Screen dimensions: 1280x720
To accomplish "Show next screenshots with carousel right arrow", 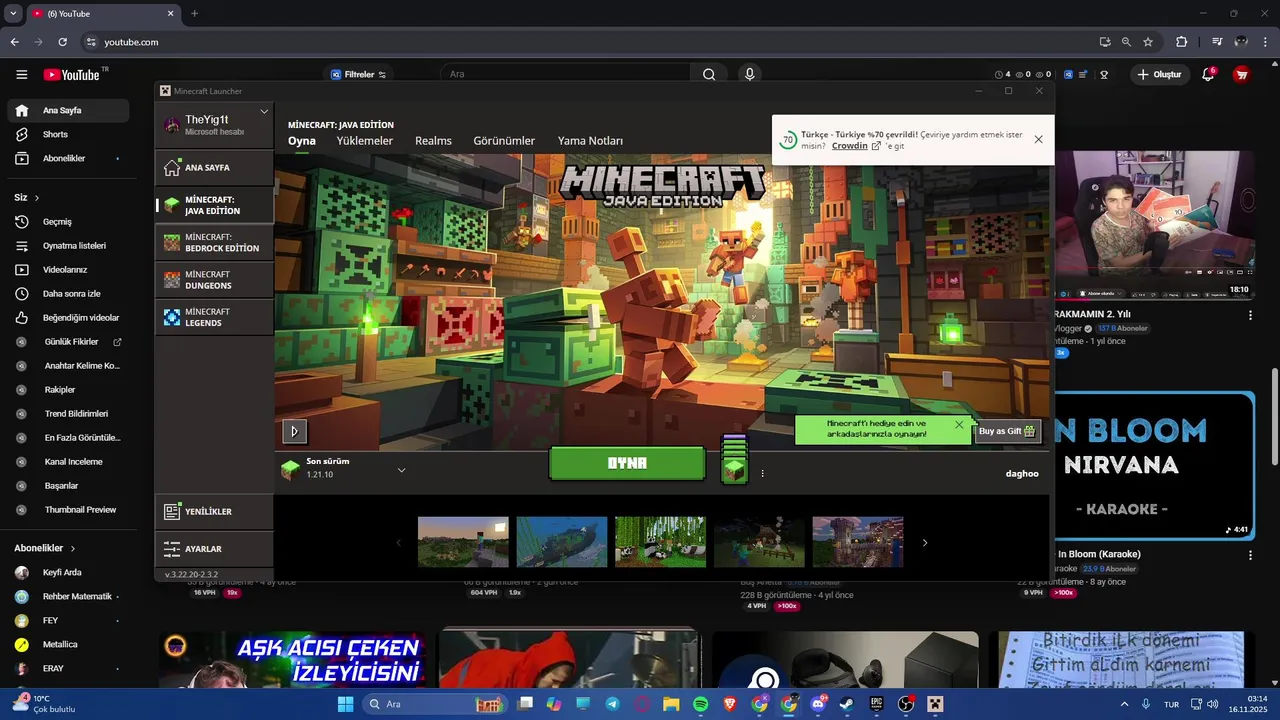I will point(924,543).
